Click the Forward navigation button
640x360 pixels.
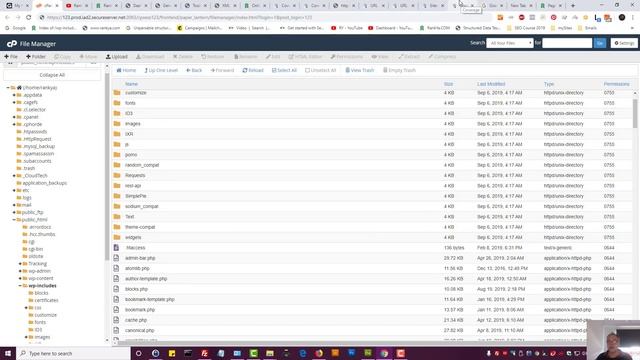click(x=222, y=70)
